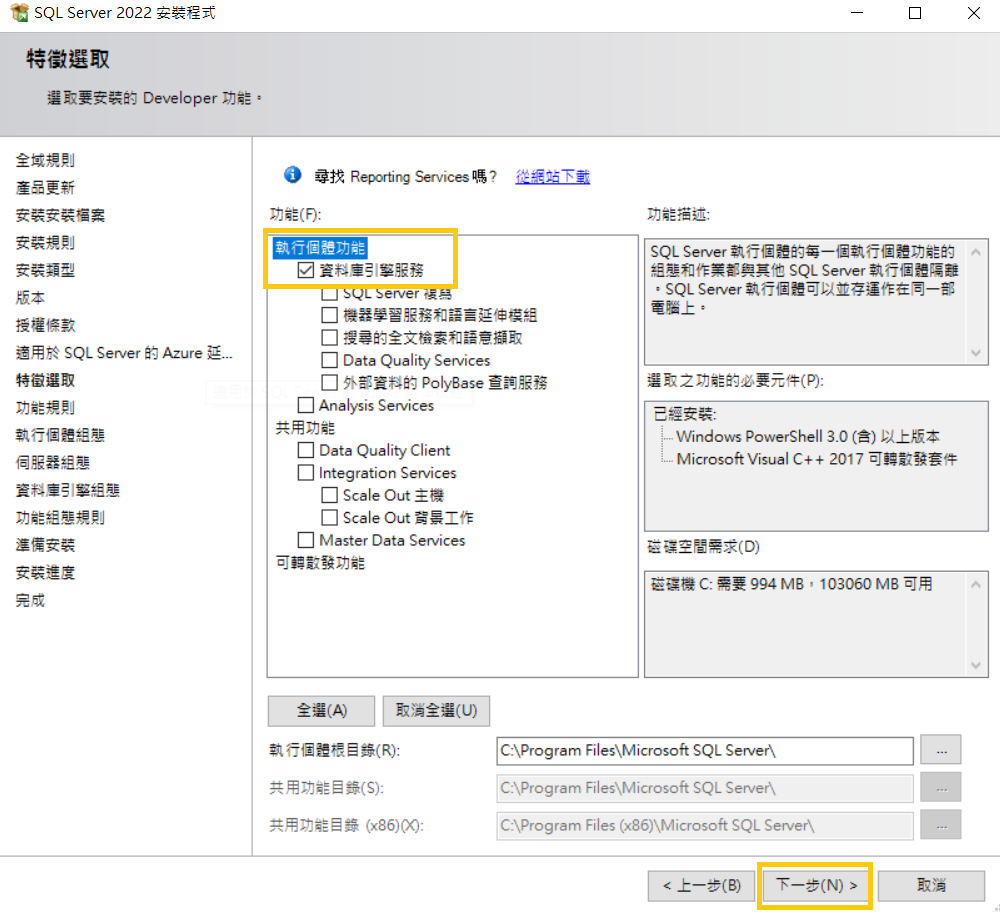Select the 安裝安裝檔案 step in sidebar
The image size is (1000, 912).
(x=60, y=215)
